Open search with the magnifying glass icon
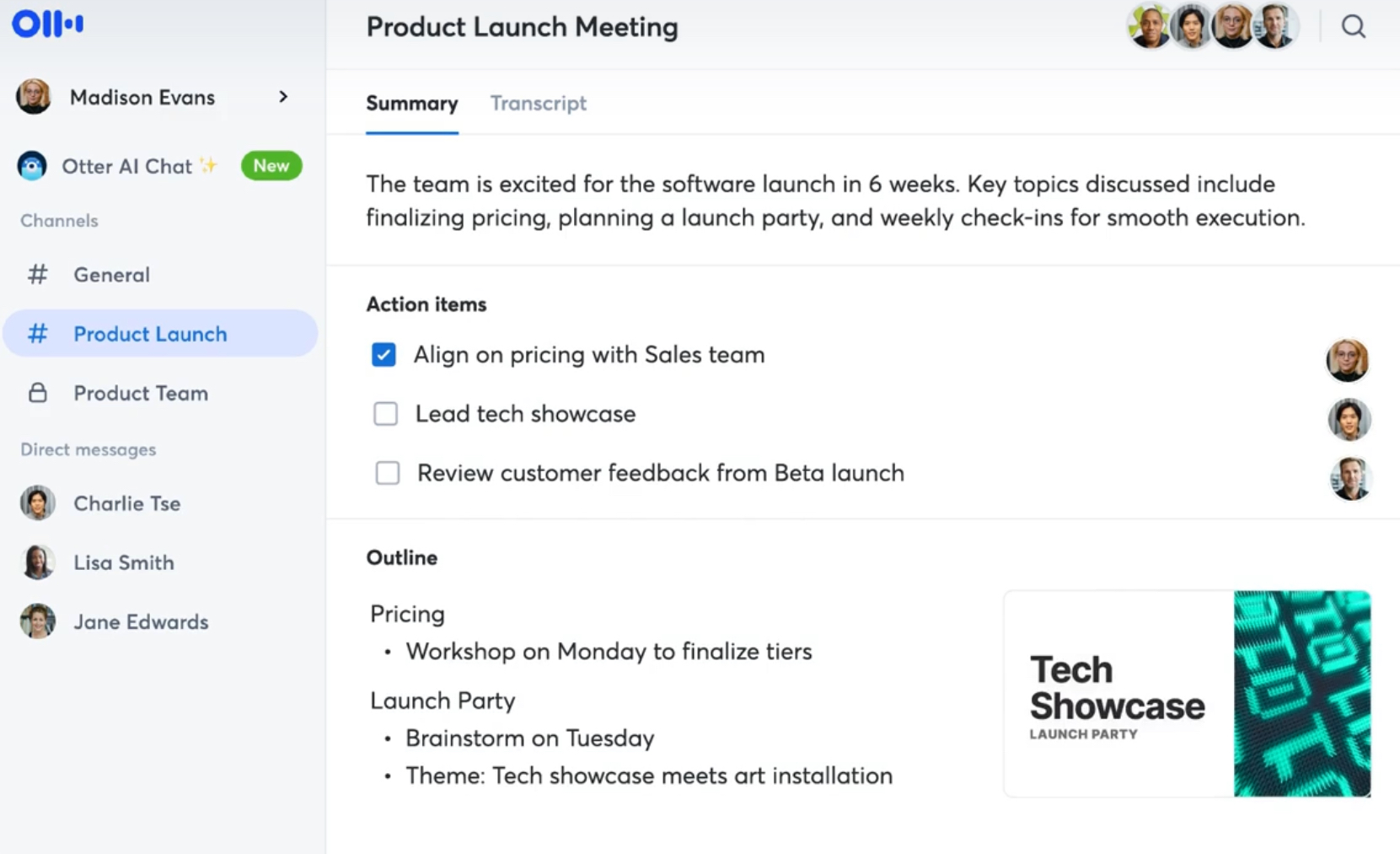The width and height of the screenshot is (1400, 854). point(1354,26)
